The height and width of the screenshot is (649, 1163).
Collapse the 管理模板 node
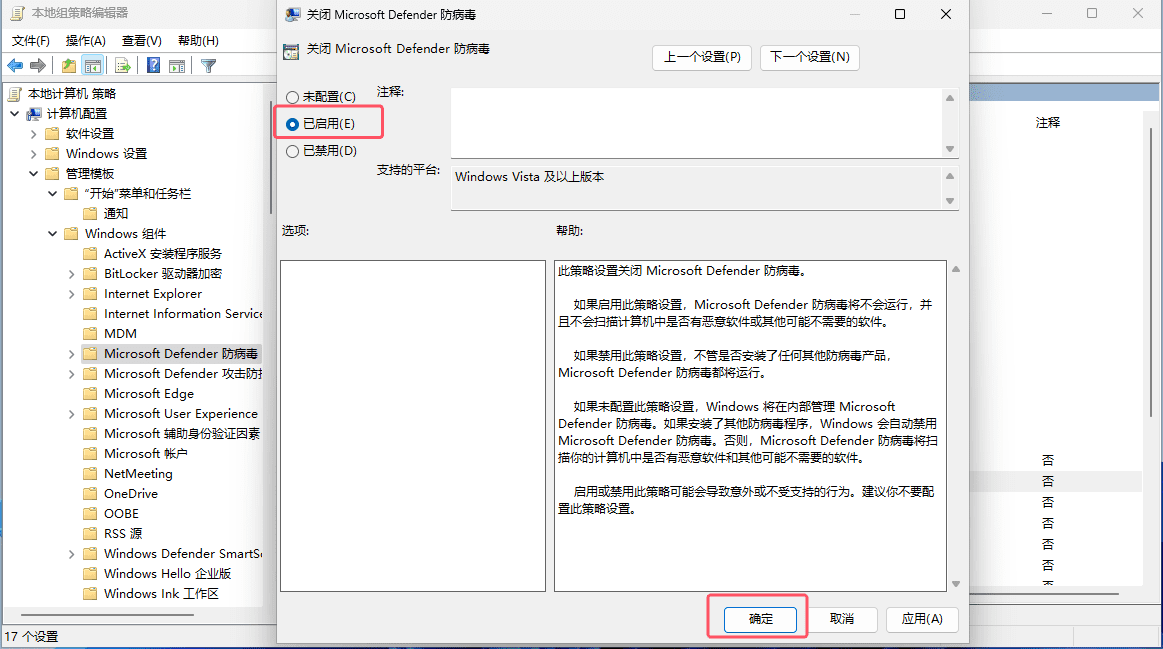(x=33, y=174)
